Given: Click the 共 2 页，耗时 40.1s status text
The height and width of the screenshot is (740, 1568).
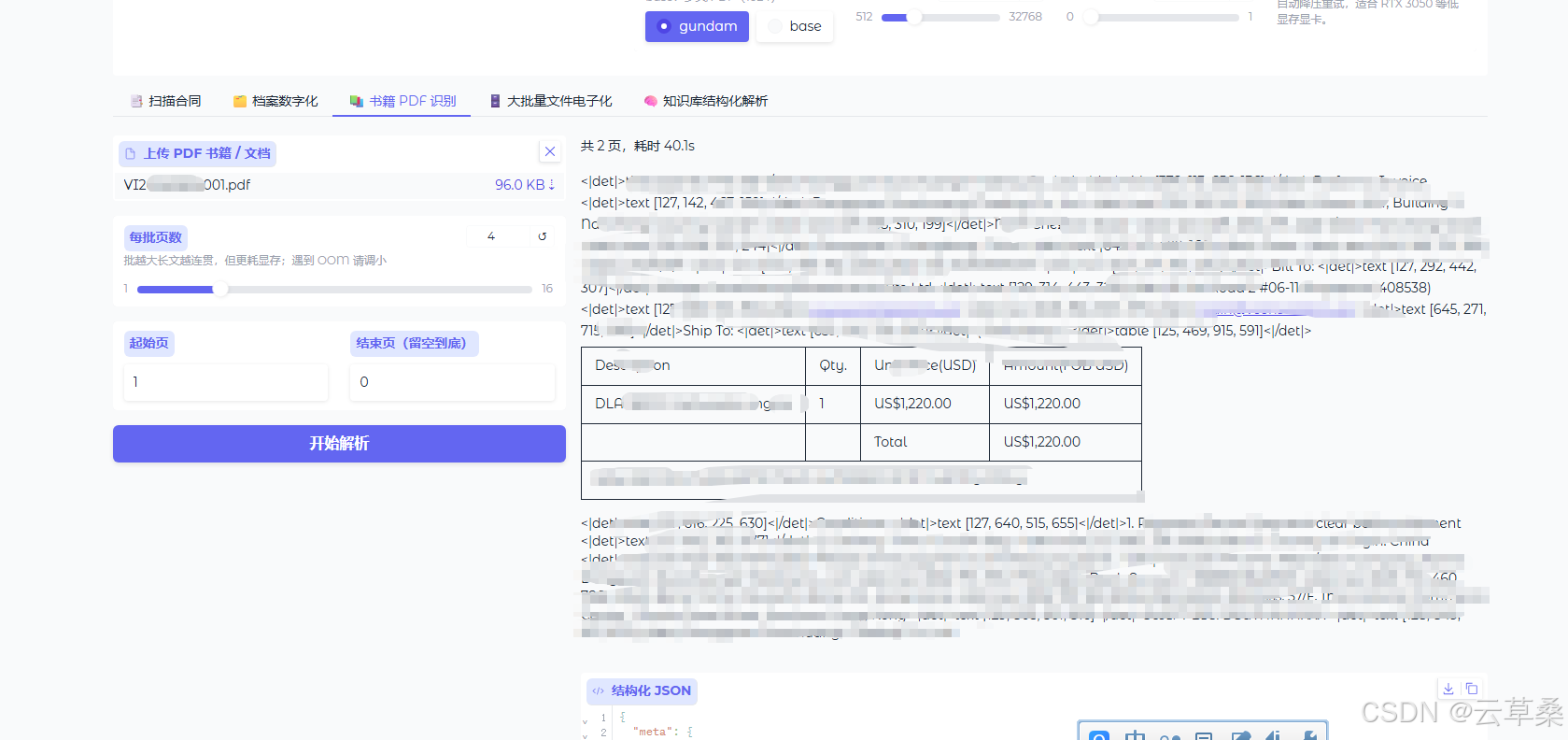Looking at the screenshot, I should click(x=638, y=146).
